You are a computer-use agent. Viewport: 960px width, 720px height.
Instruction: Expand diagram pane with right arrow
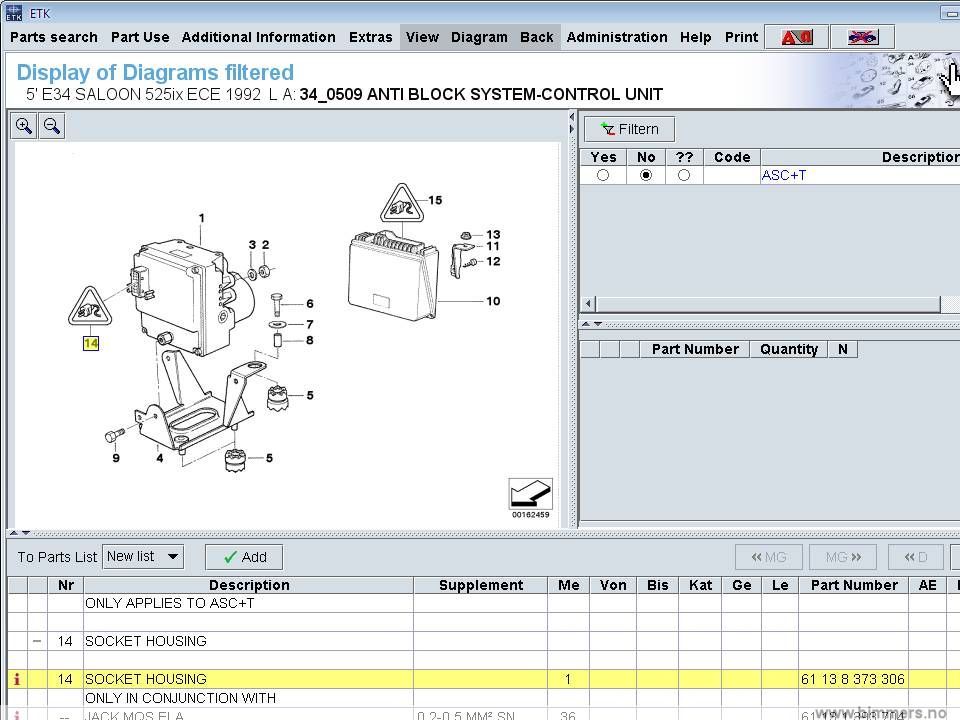pyautogui.click(x=572, y=129)
